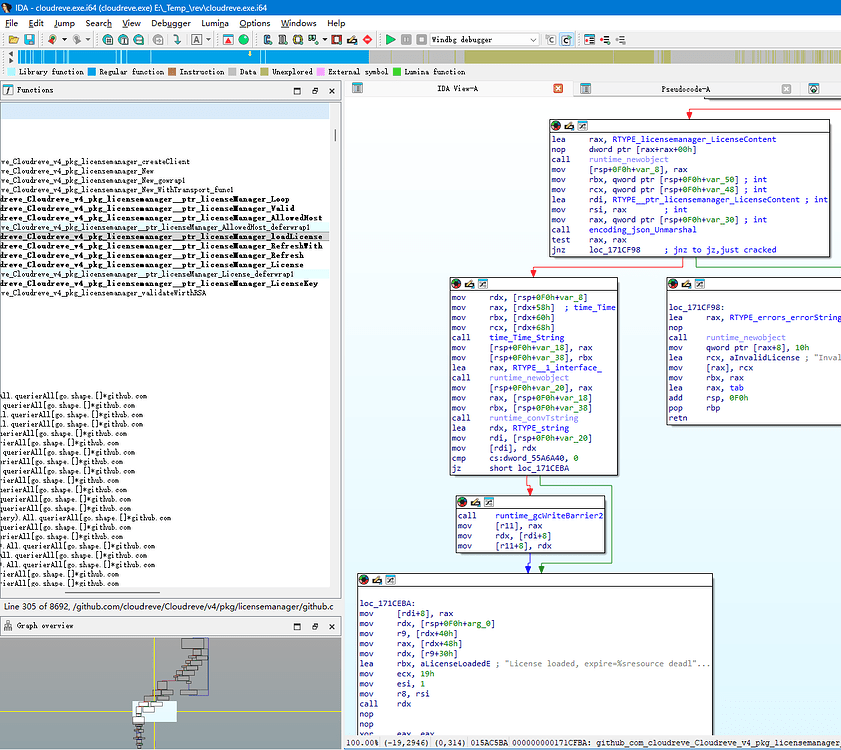Close the Functions panel
Image resolution: width=841 pixels, height=750 pixels.
coord(332,91)
